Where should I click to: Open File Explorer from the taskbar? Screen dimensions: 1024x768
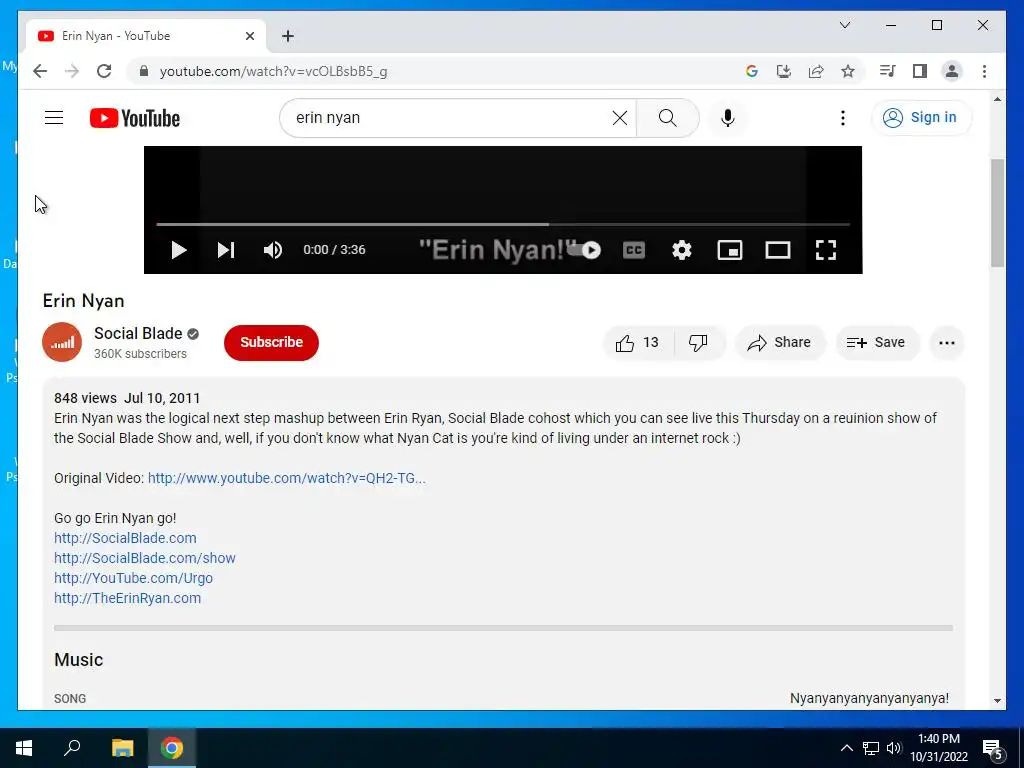point(122,748)
